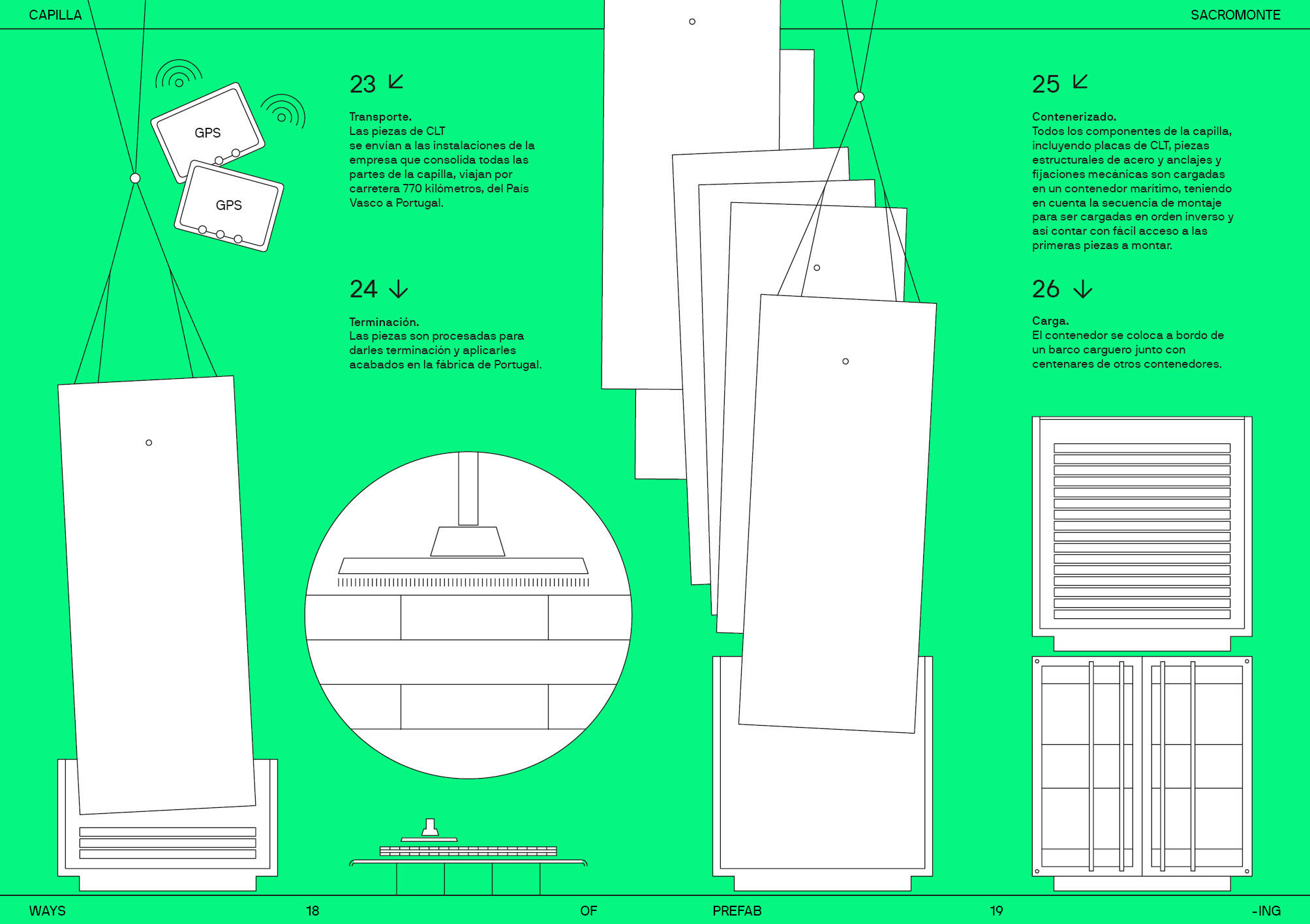Image resolution: width=1310 pixels, height=924 pixels.
Task: Click the small cargo ship illustration
Action: coord(468,851)
